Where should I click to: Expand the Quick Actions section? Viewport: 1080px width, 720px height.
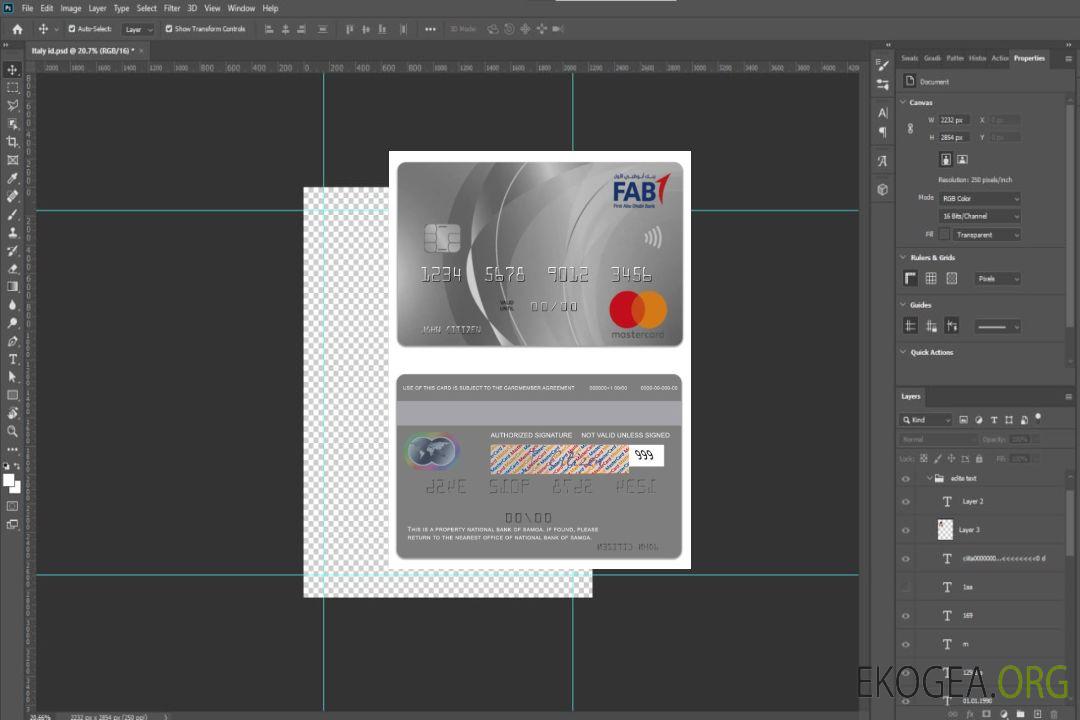[903, 351]
